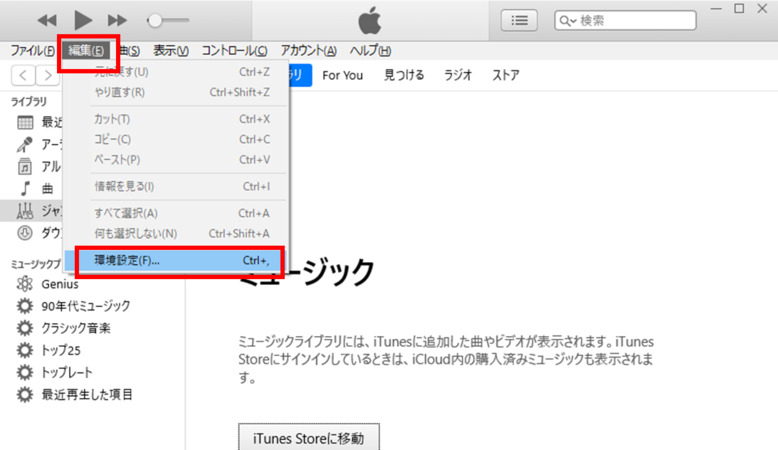Choose すべて選択(A) menu entry
The height and width of the screenshot is (450, 778).
click(x=176, y=213)
